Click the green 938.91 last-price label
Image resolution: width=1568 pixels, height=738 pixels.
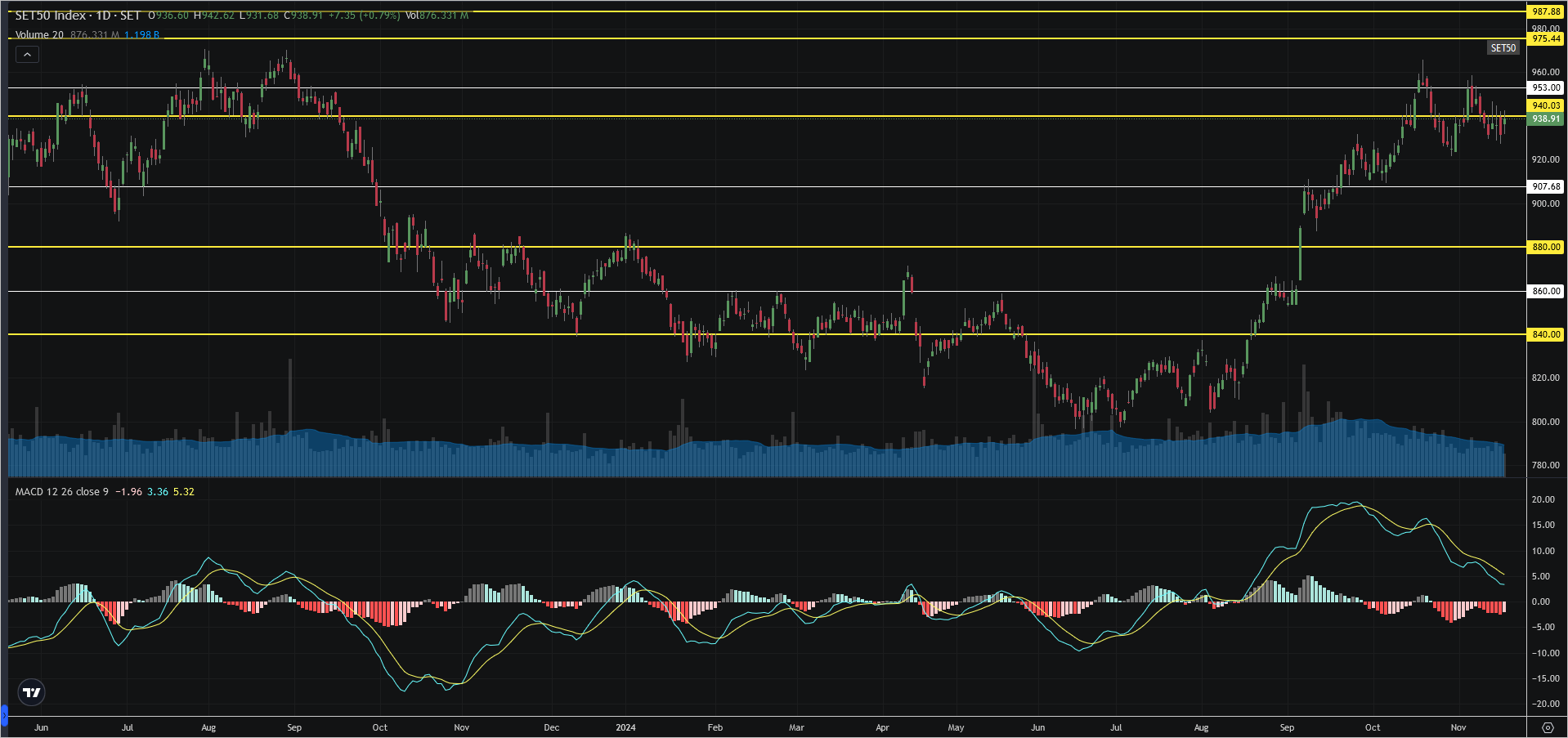tap(1545, 119)
